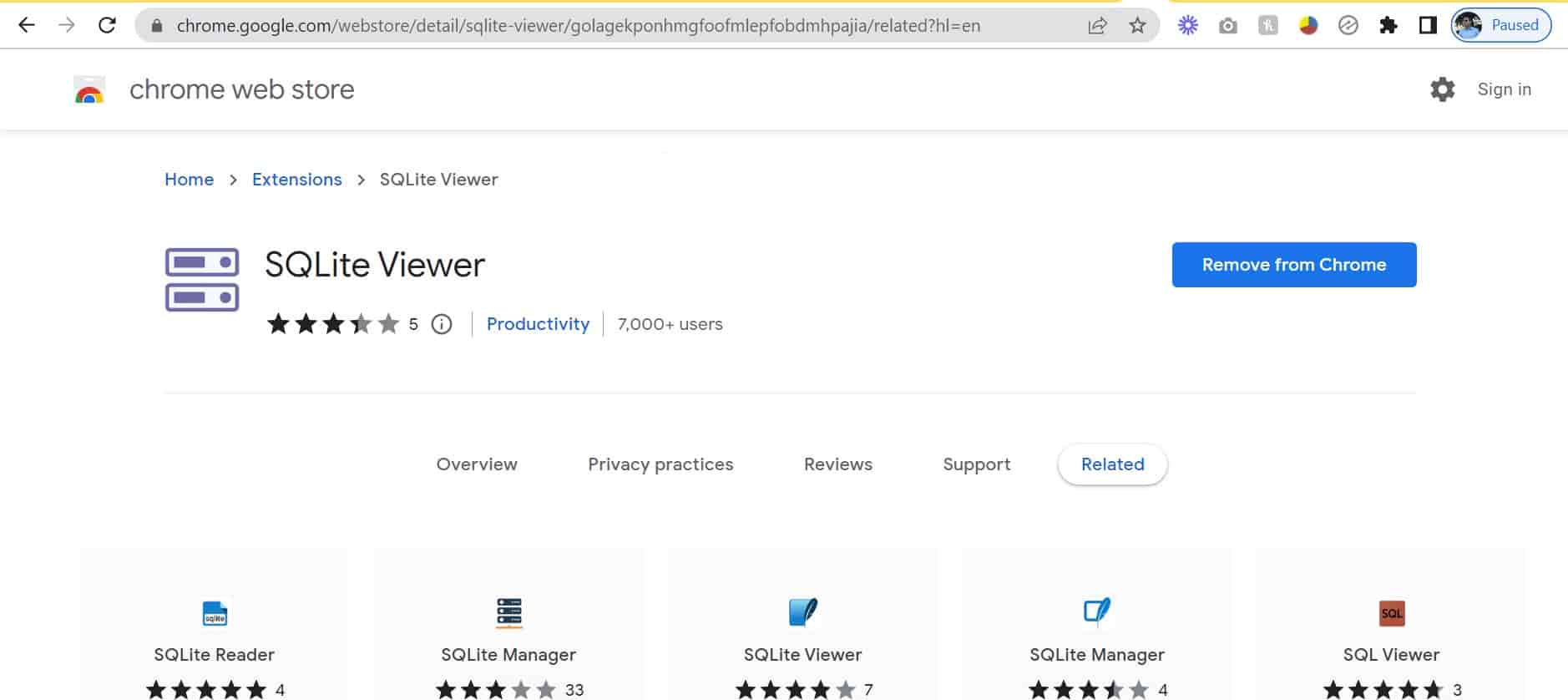Toggle the browser side panel icon
The width and height of the screenshot is (1568, 700).
1428,26
